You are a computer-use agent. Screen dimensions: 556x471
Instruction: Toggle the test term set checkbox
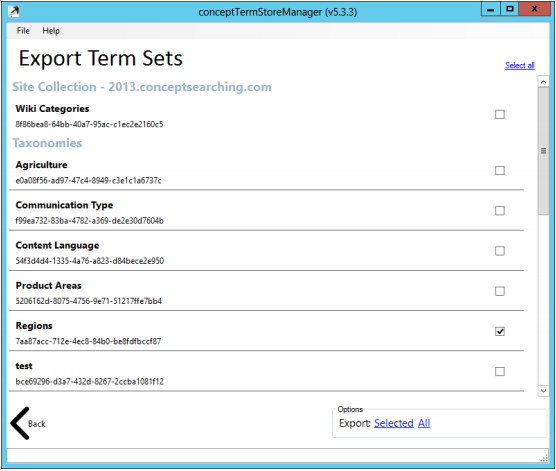(500, 372)
